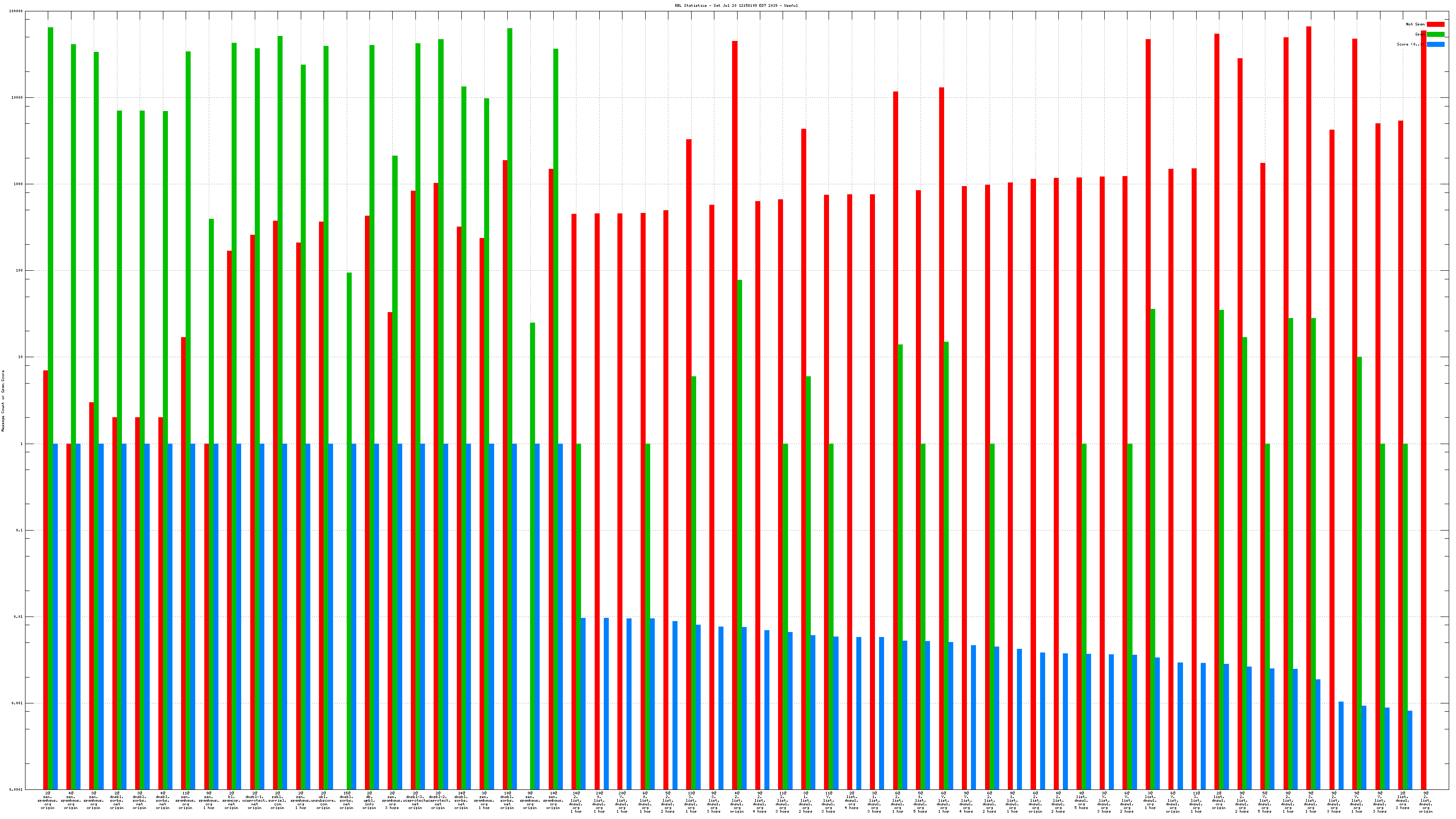The height and width of the screenshot is (819, 1456).
Task: Click the 0.01 tick on the y-axis
Action: pyautogui.click(x=19, y=617)
